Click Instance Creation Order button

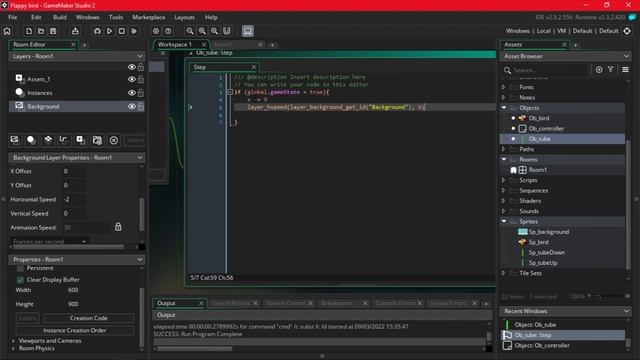point(75,330)
